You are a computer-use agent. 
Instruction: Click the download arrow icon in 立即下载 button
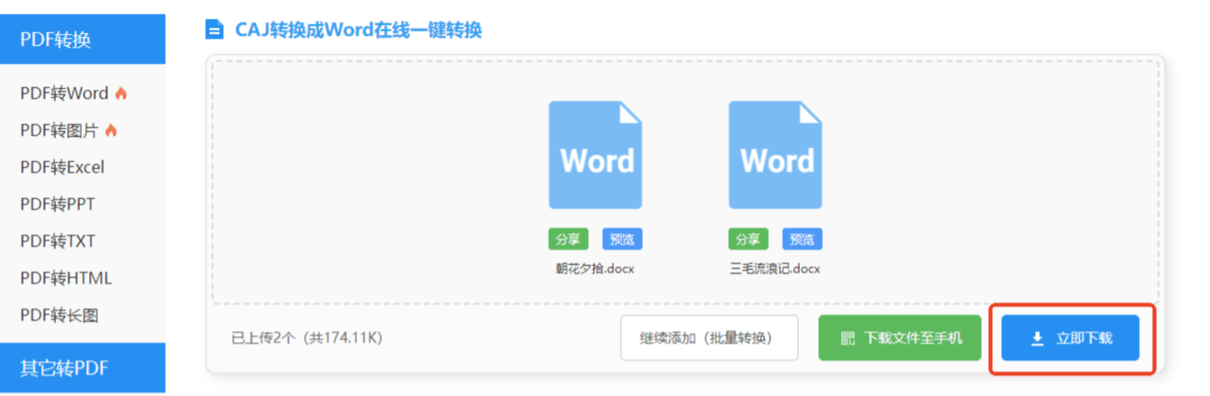click(1037, 338)
